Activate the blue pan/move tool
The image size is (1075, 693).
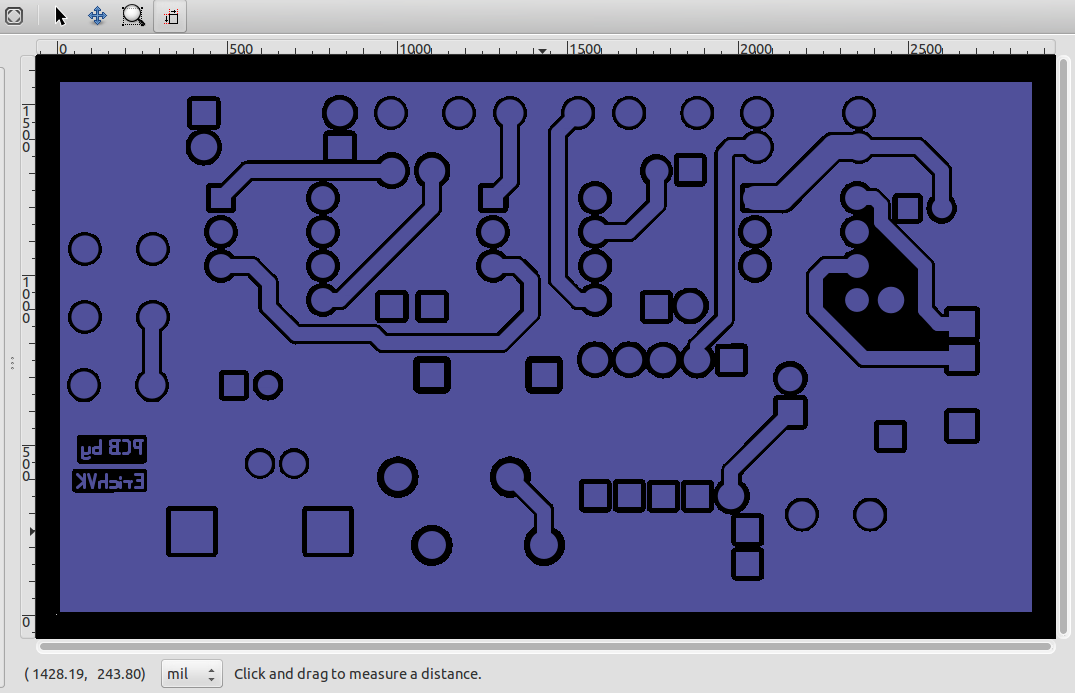pyautogui.click(x=97, y=16)
